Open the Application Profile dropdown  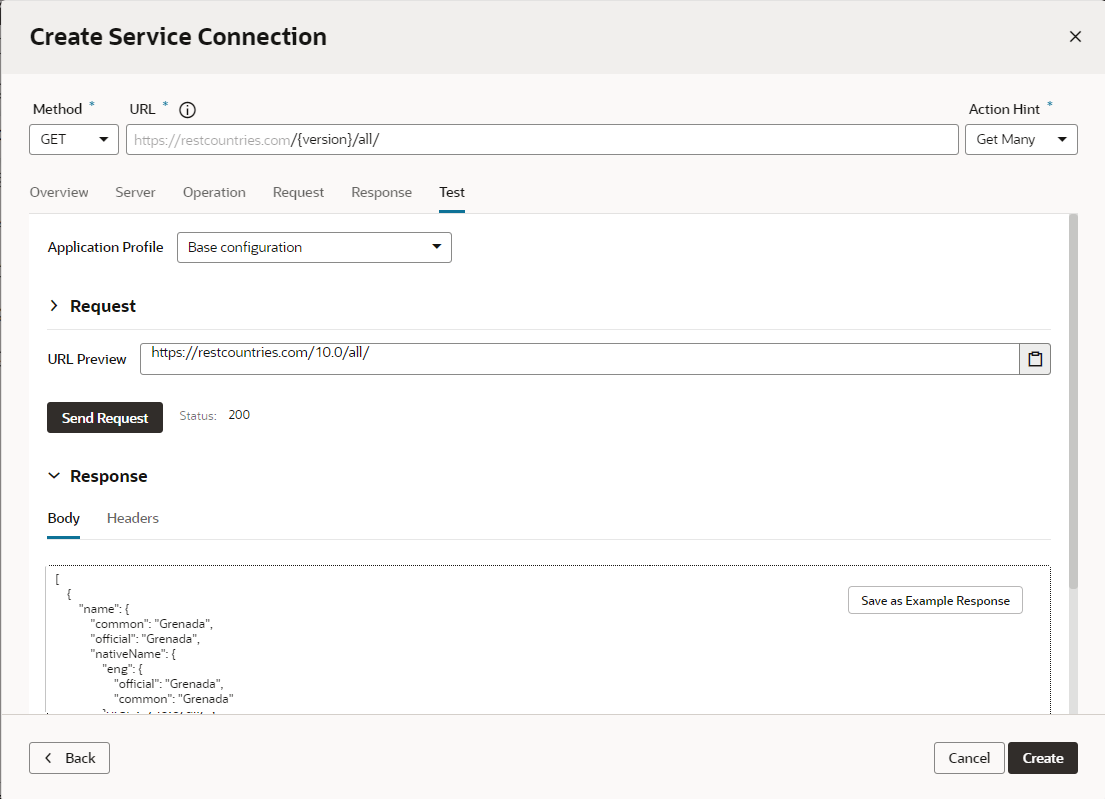point(314,247)
